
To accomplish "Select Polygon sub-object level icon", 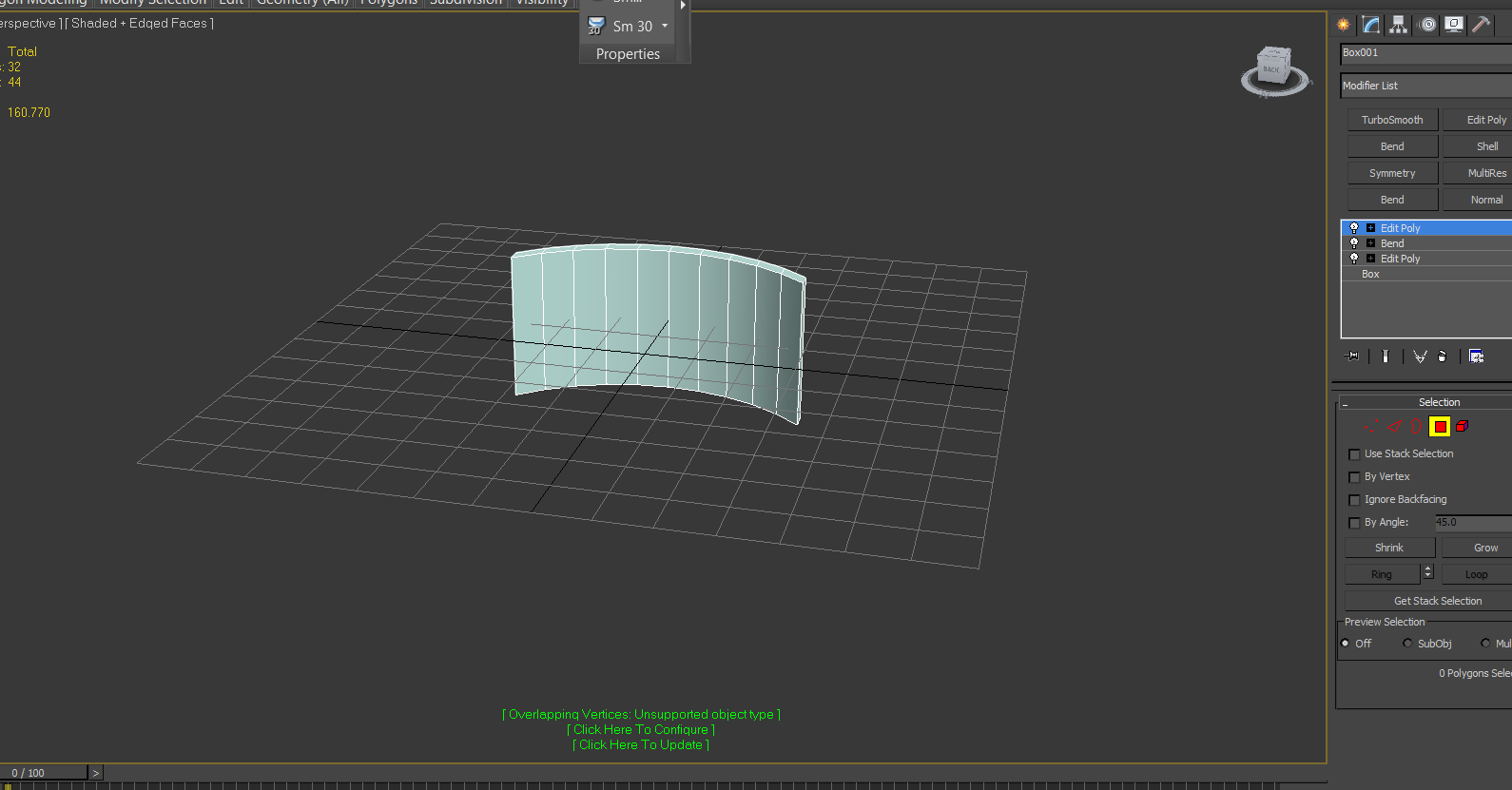I will click(1440, 427).
